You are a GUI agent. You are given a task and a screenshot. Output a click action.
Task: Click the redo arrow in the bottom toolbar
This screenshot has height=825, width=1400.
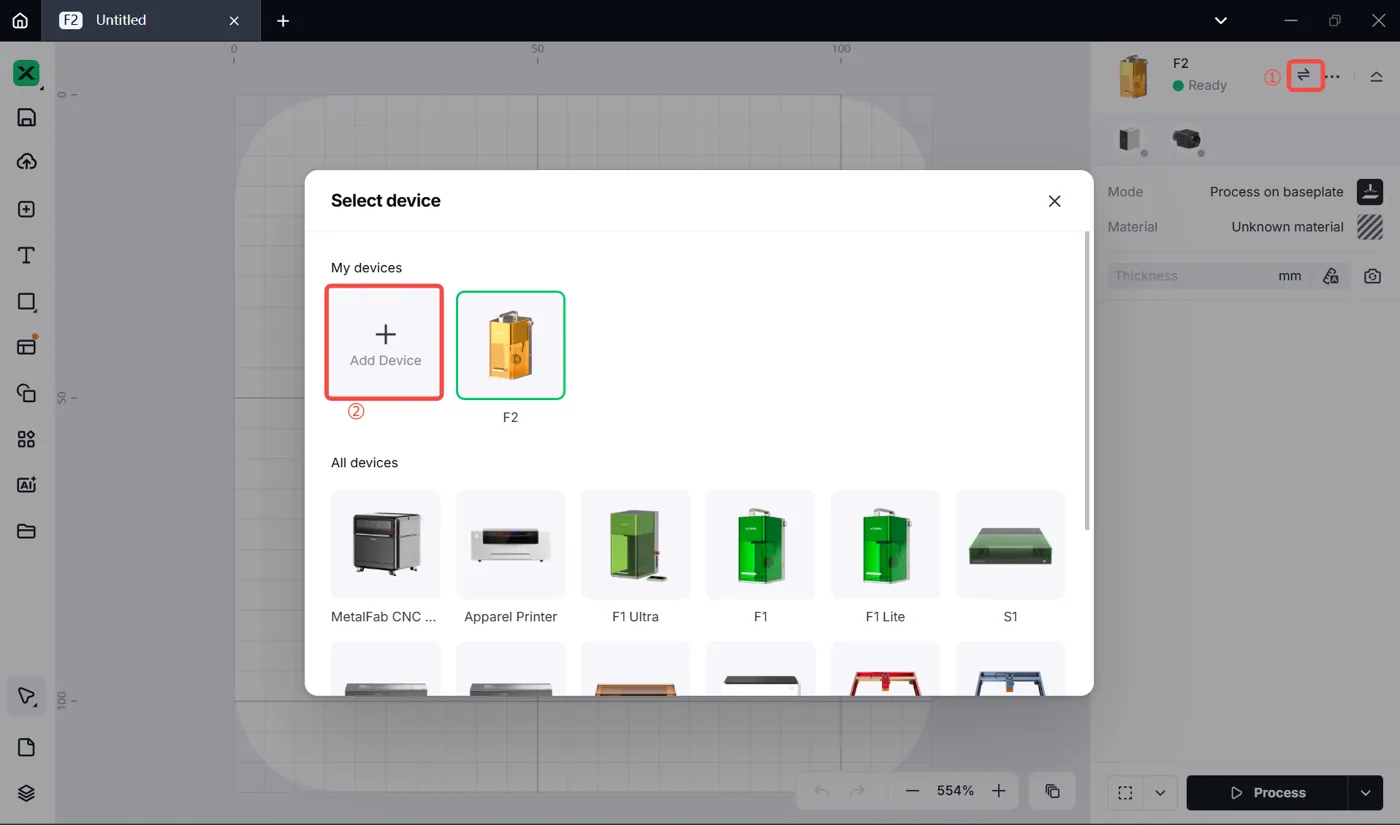(857, 791)
